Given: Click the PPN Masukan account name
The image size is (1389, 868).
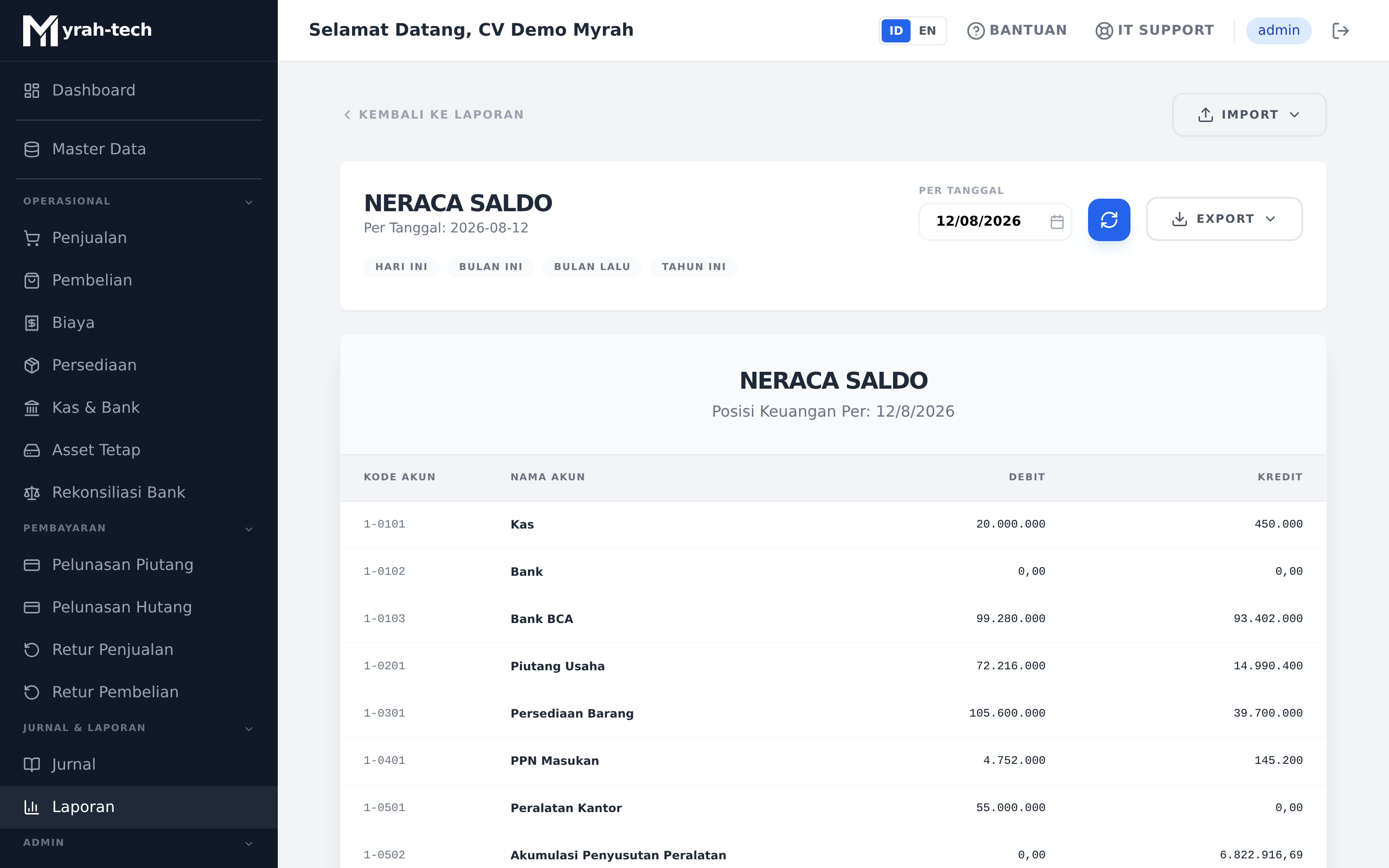Looking at the screenshot, I should point(555,761).
